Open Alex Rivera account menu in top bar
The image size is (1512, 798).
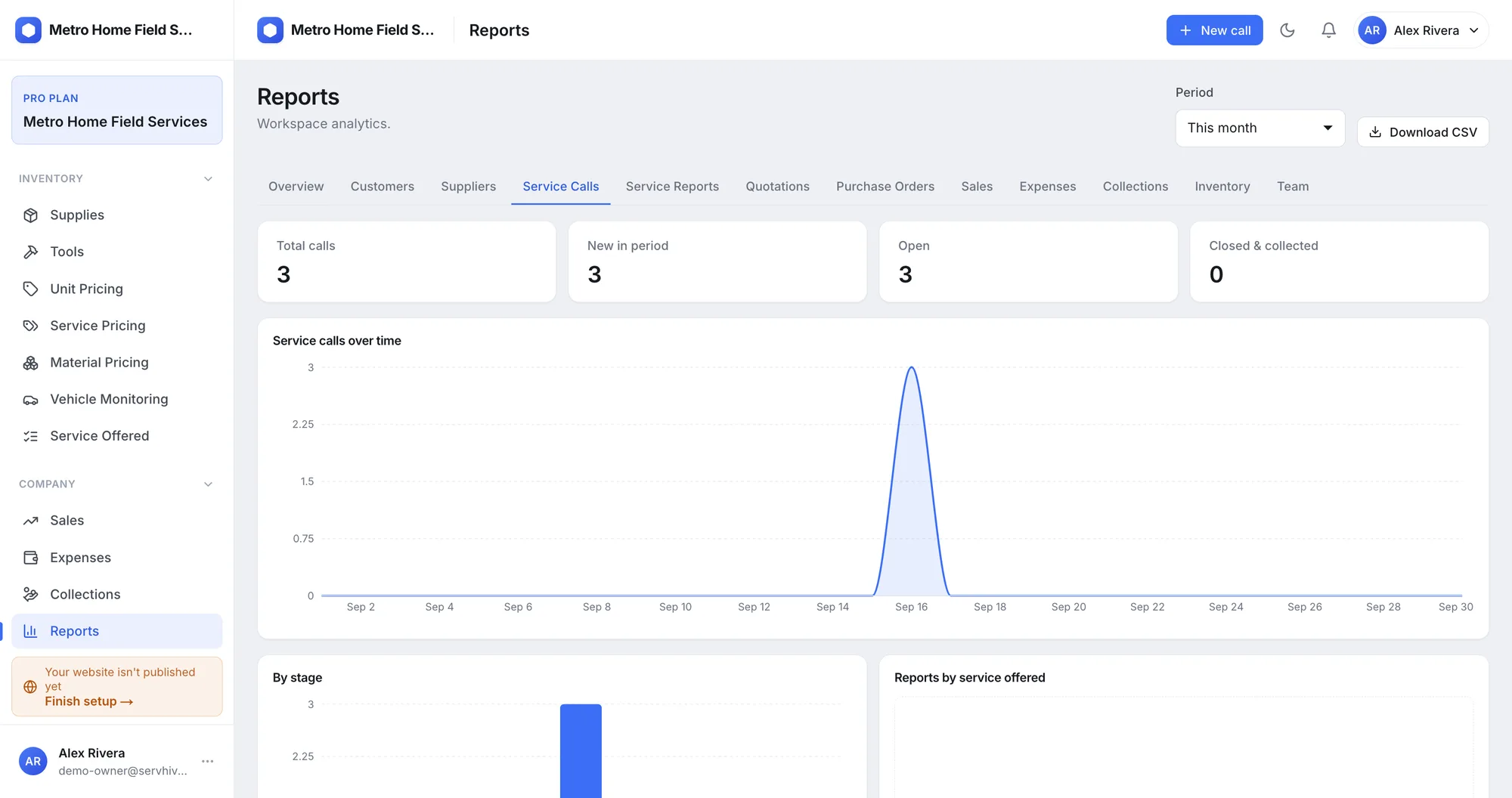click(x=1421, y=30)
